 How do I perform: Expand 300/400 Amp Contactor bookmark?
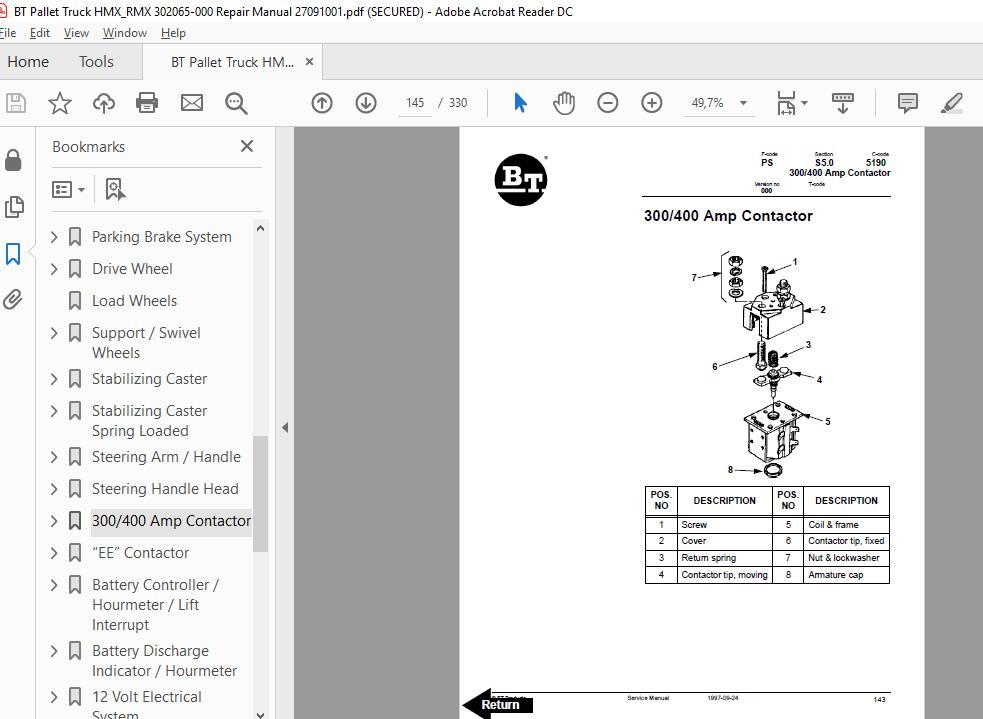pyautogui.click(x=54, y=521)
